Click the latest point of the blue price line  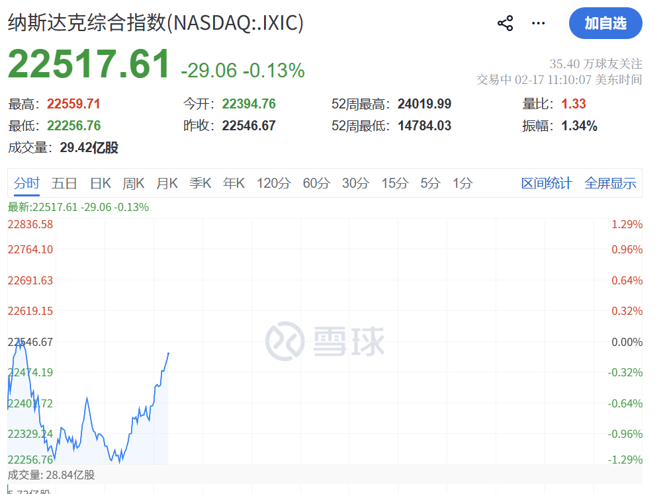pos(168,353)
